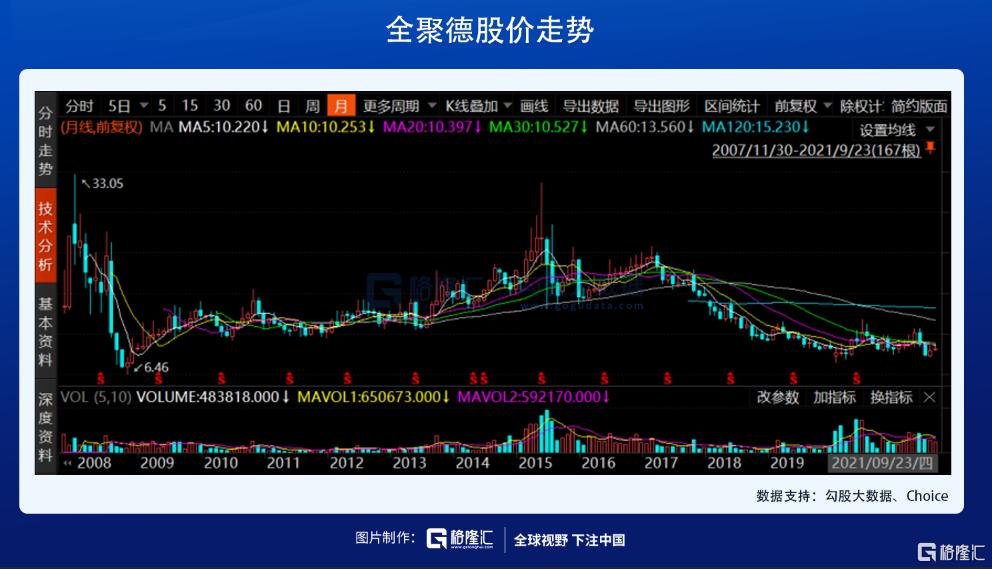Open the K线叠加 overlay option

tap(471, 106)
